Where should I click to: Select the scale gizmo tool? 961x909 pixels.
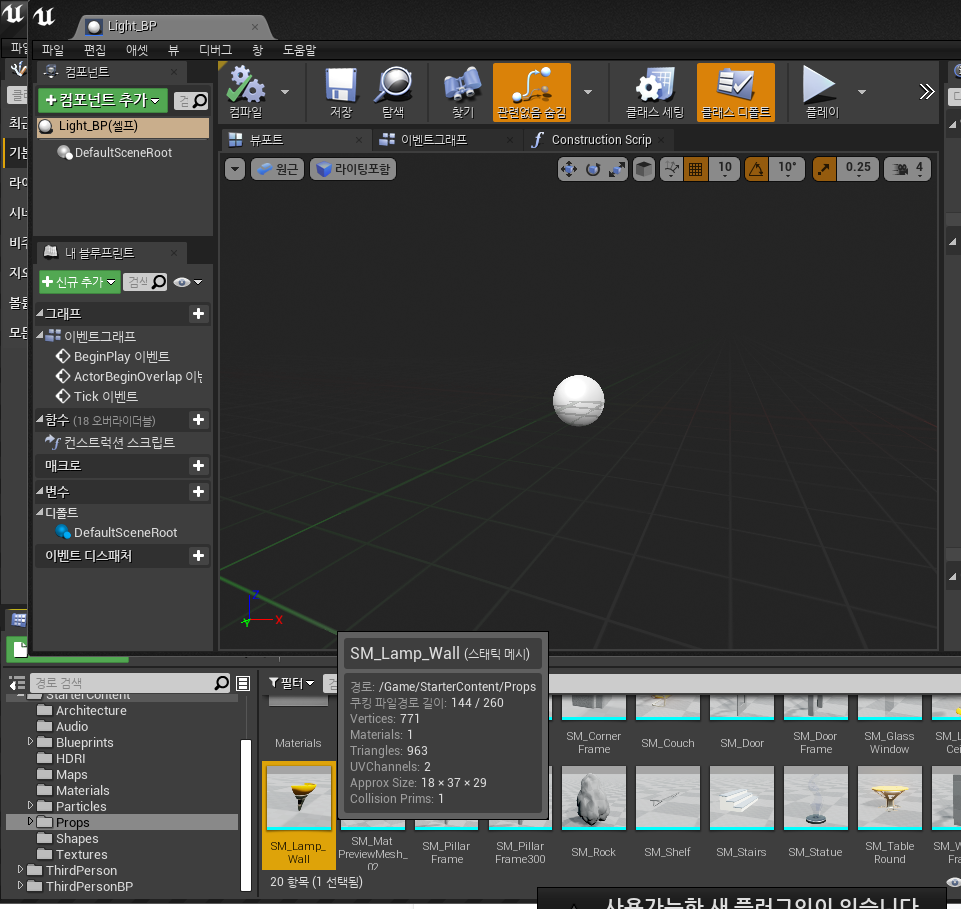pyautogui.click(x=617, y=169)
